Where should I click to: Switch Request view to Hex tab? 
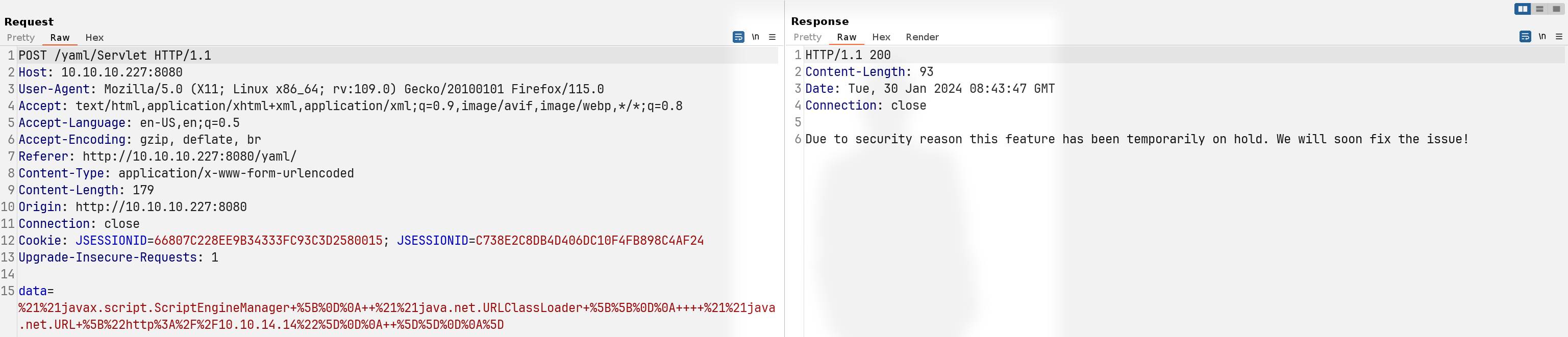94,38
